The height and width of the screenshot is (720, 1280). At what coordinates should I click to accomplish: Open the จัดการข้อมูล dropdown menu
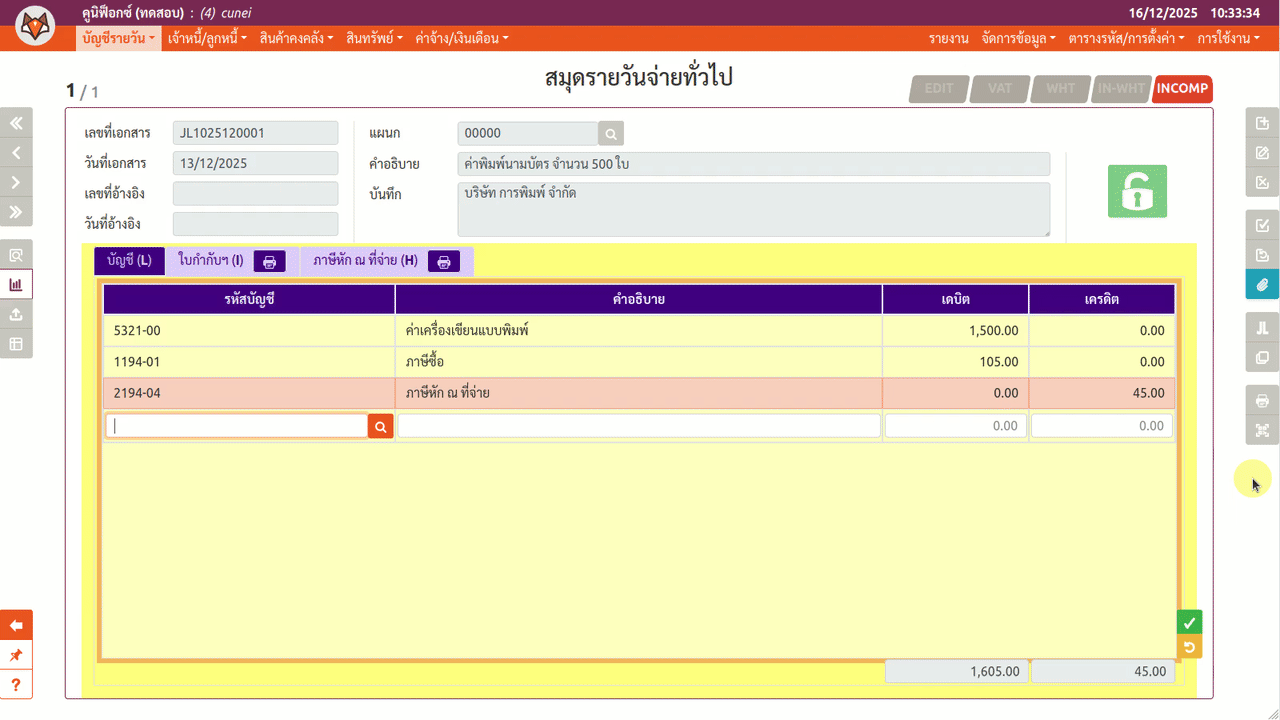tap(1018, 38)
